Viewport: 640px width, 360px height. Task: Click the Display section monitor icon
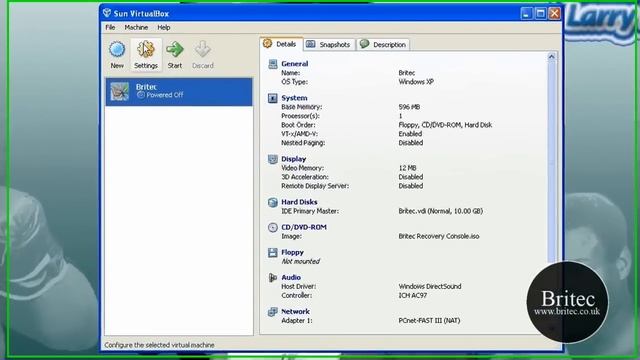point(273,159)
